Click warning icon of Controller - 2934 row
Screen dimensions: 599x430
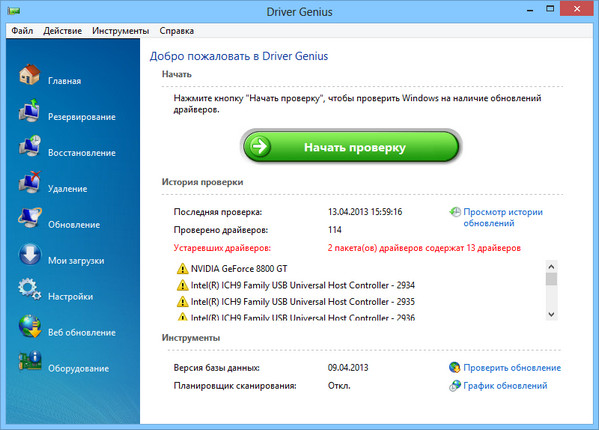[183, 285]
